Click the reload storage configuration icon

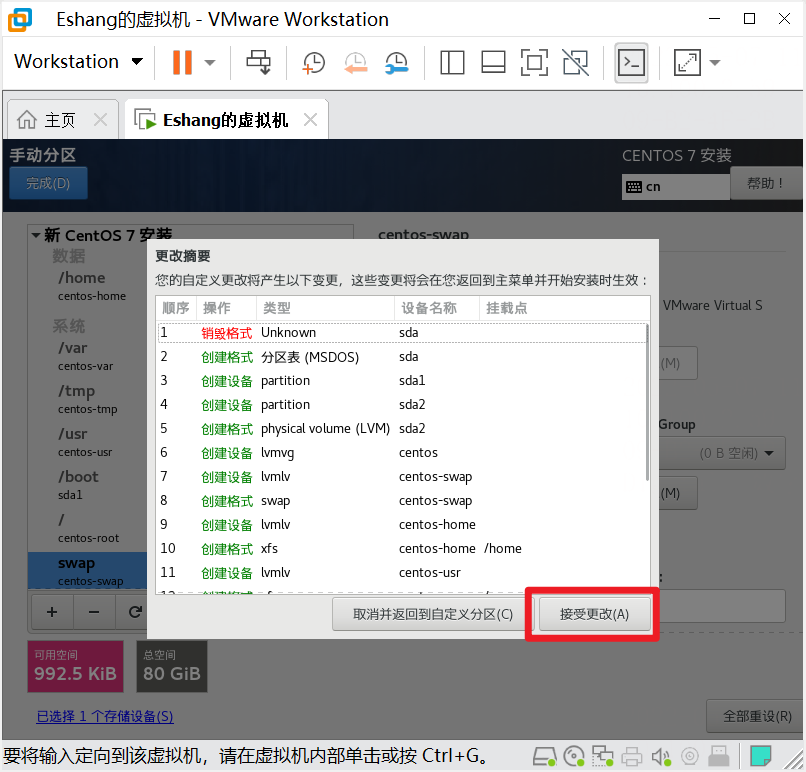pyautogui.click(x=135, y=612)
